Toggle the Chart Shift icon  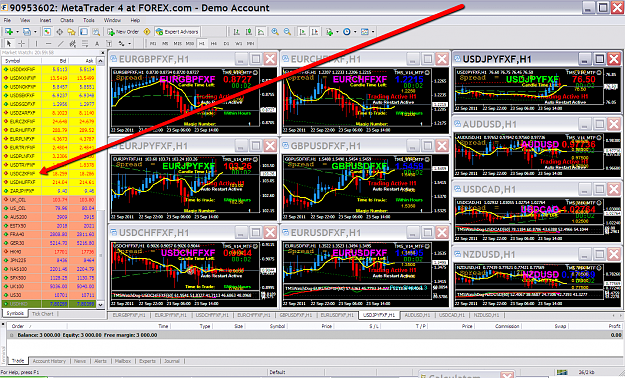tap(315, 32)
